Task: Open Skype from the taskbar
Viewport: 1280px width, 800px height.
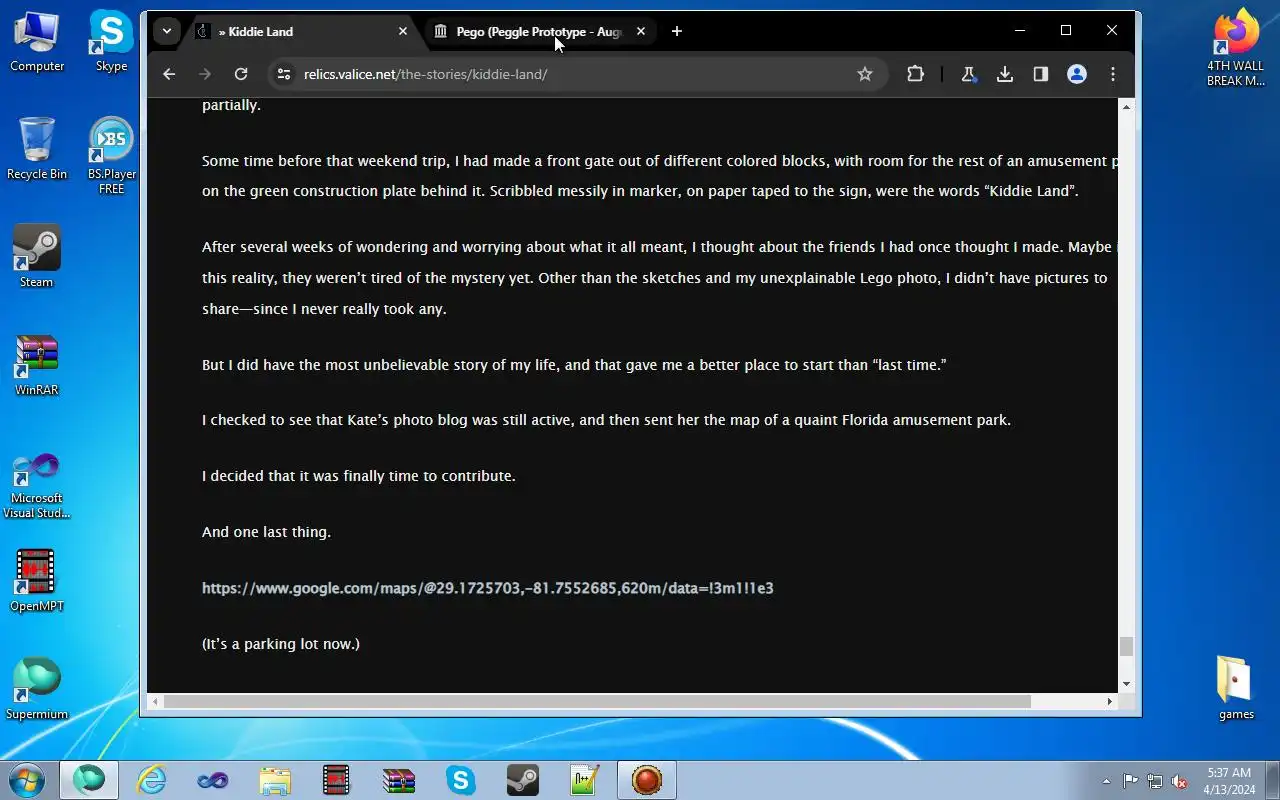Action: 461,780
